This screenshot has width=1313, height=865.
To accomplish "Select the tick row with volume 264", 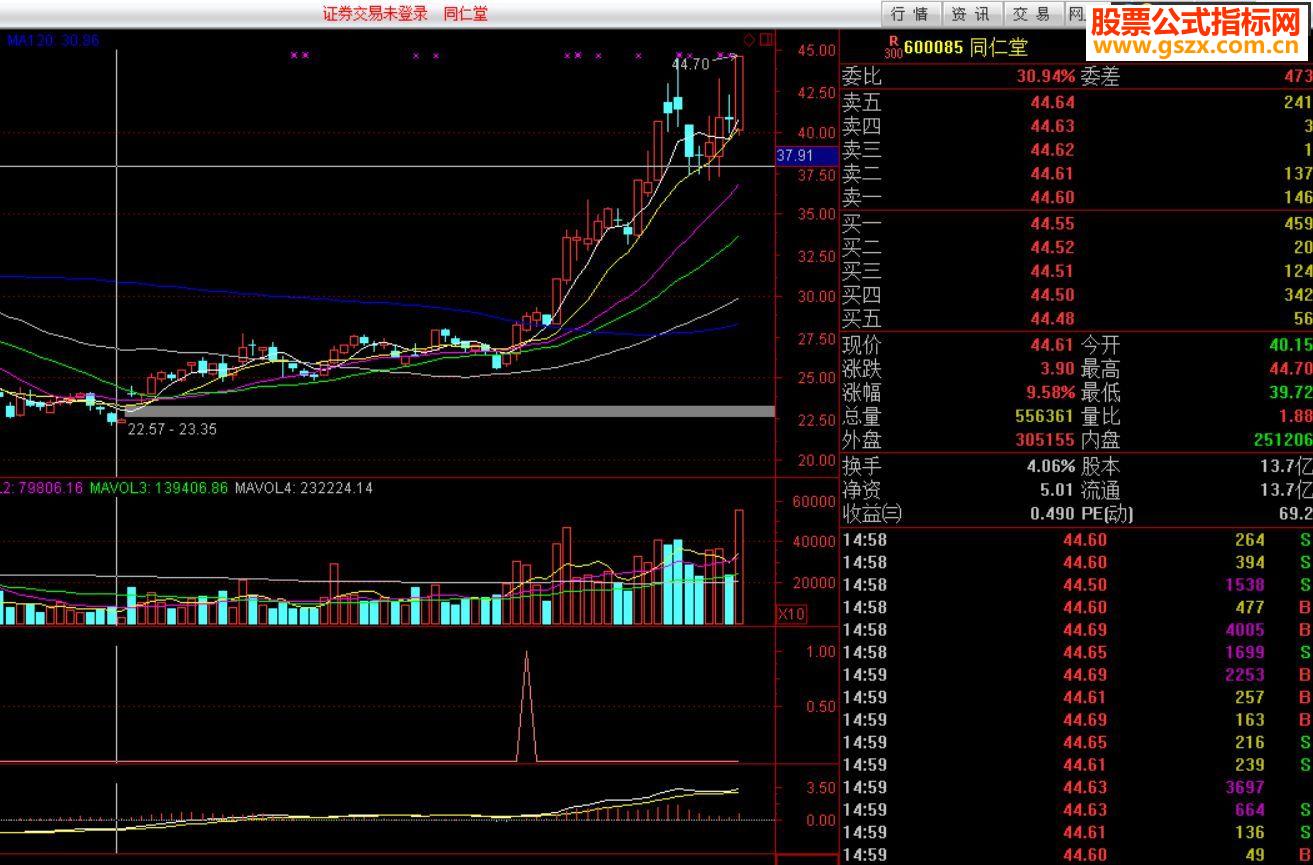I will pyautogui.click(x=1077, y=540).
